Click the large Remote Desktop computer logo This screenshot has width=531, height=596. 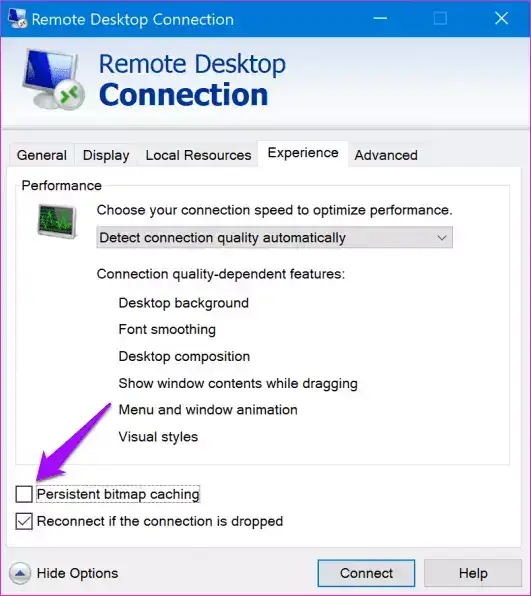click(x=54, y=79)
